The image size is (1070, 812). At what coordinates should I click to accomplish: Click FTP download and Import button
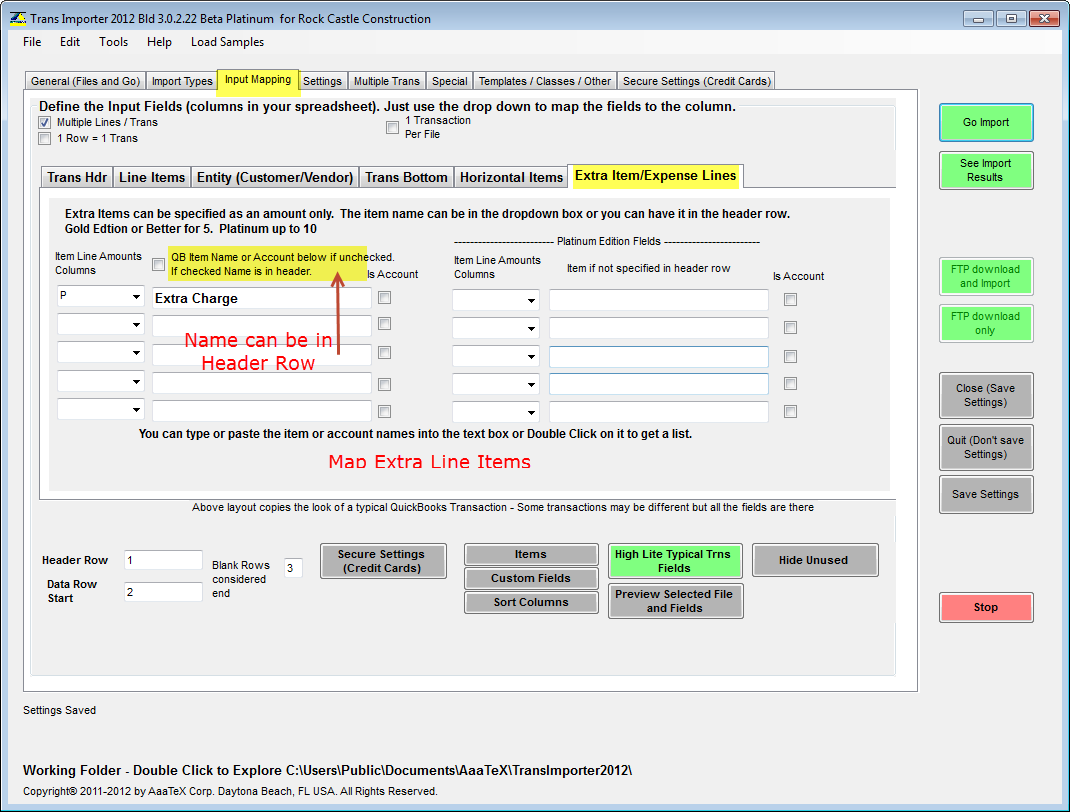985,276
